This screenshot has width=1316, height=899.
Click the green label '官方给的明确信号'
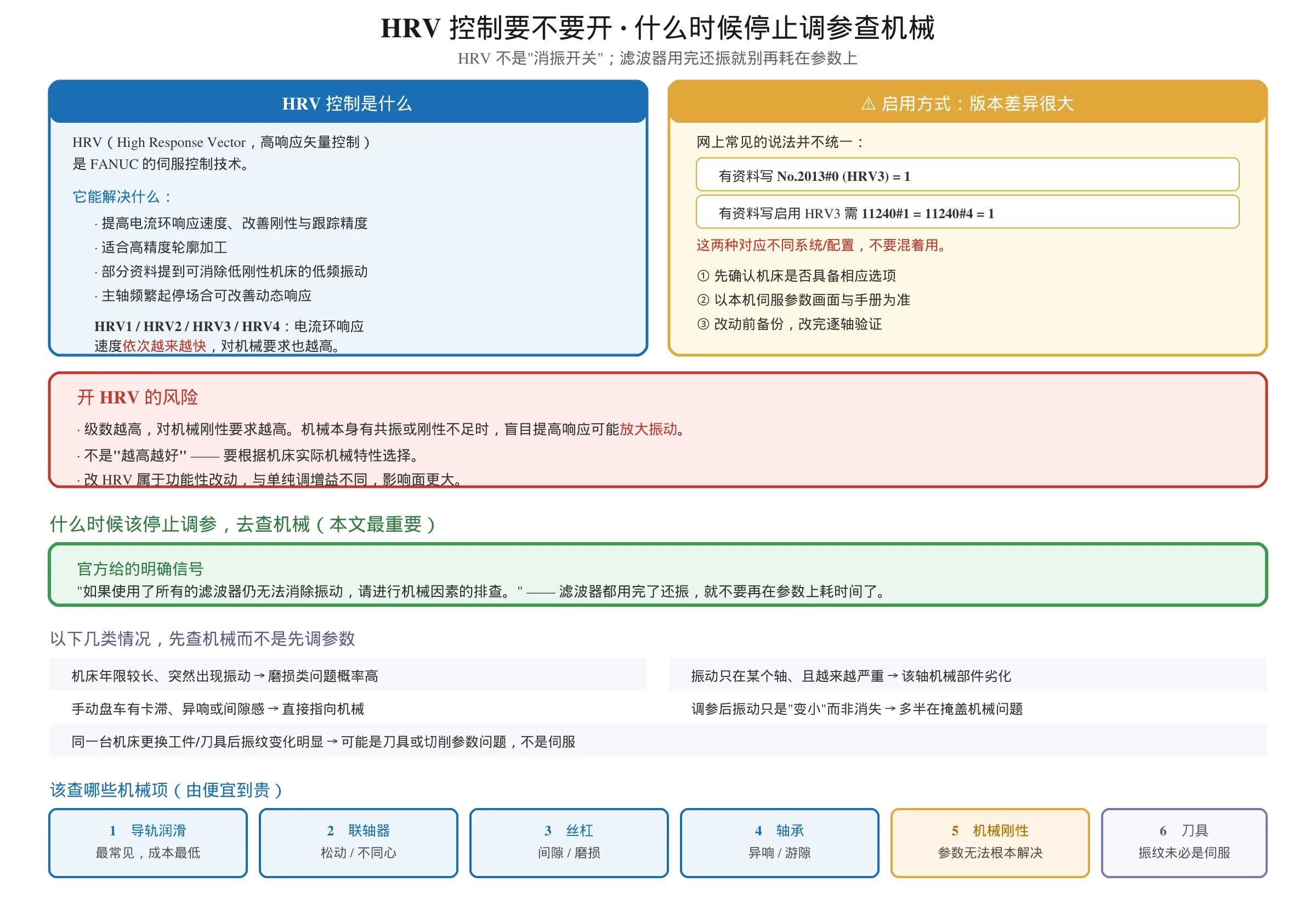(x=140, y=569)
